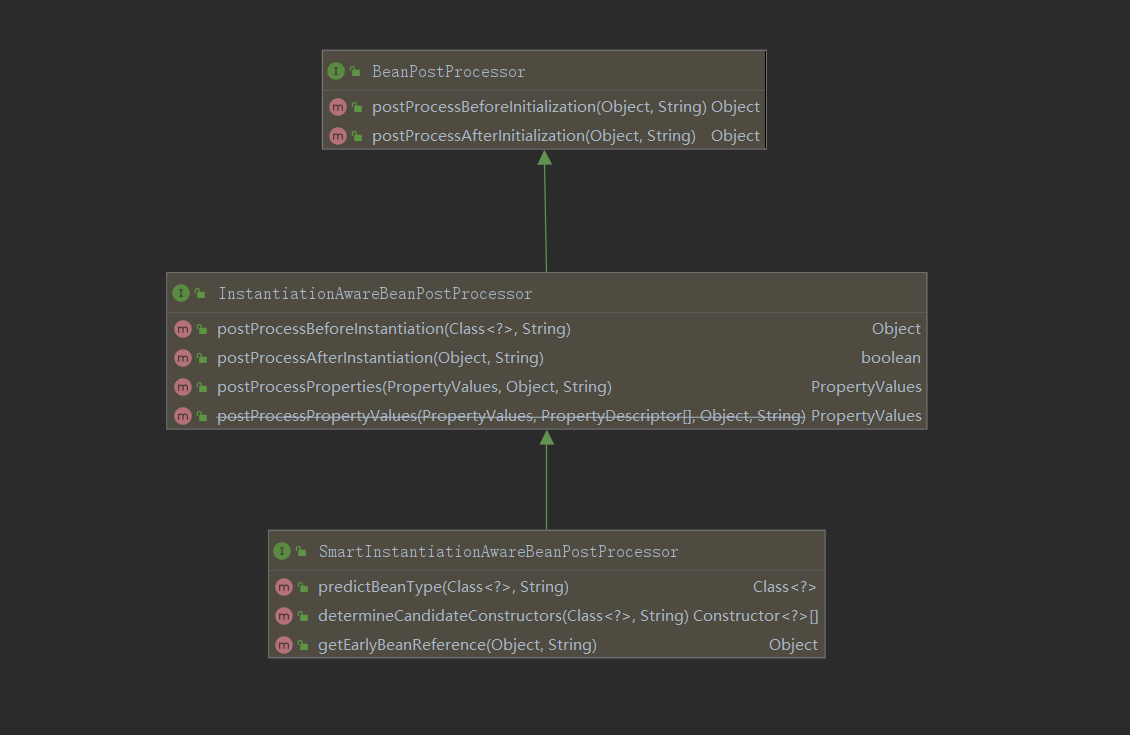Select the SmartInstantiationAwareBeanPostProcessor node title
Screen dimensions: 1130x735
496,551
